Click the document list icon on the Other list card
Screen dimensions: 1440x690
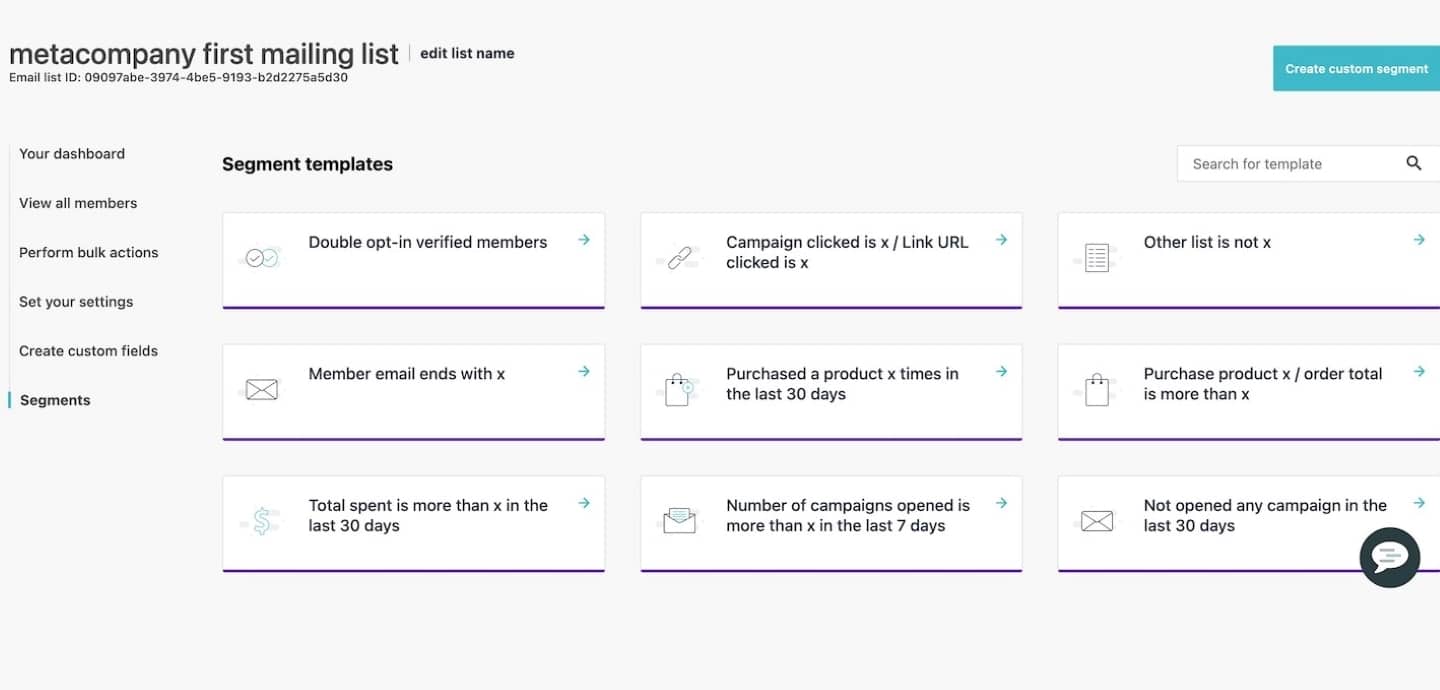1097,259
